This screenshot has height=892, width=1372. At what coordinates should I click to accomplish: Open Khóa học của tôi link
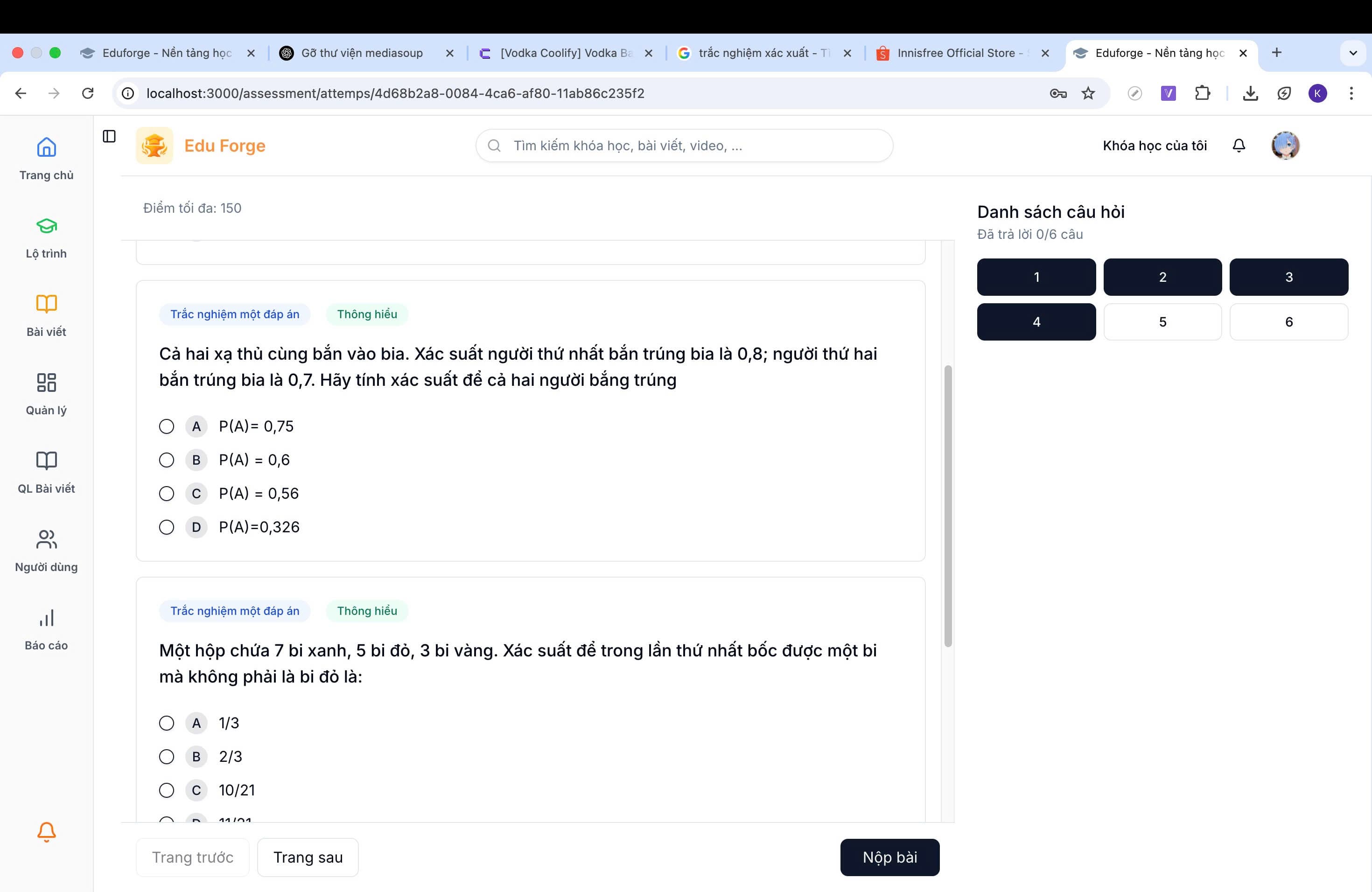1155,146
